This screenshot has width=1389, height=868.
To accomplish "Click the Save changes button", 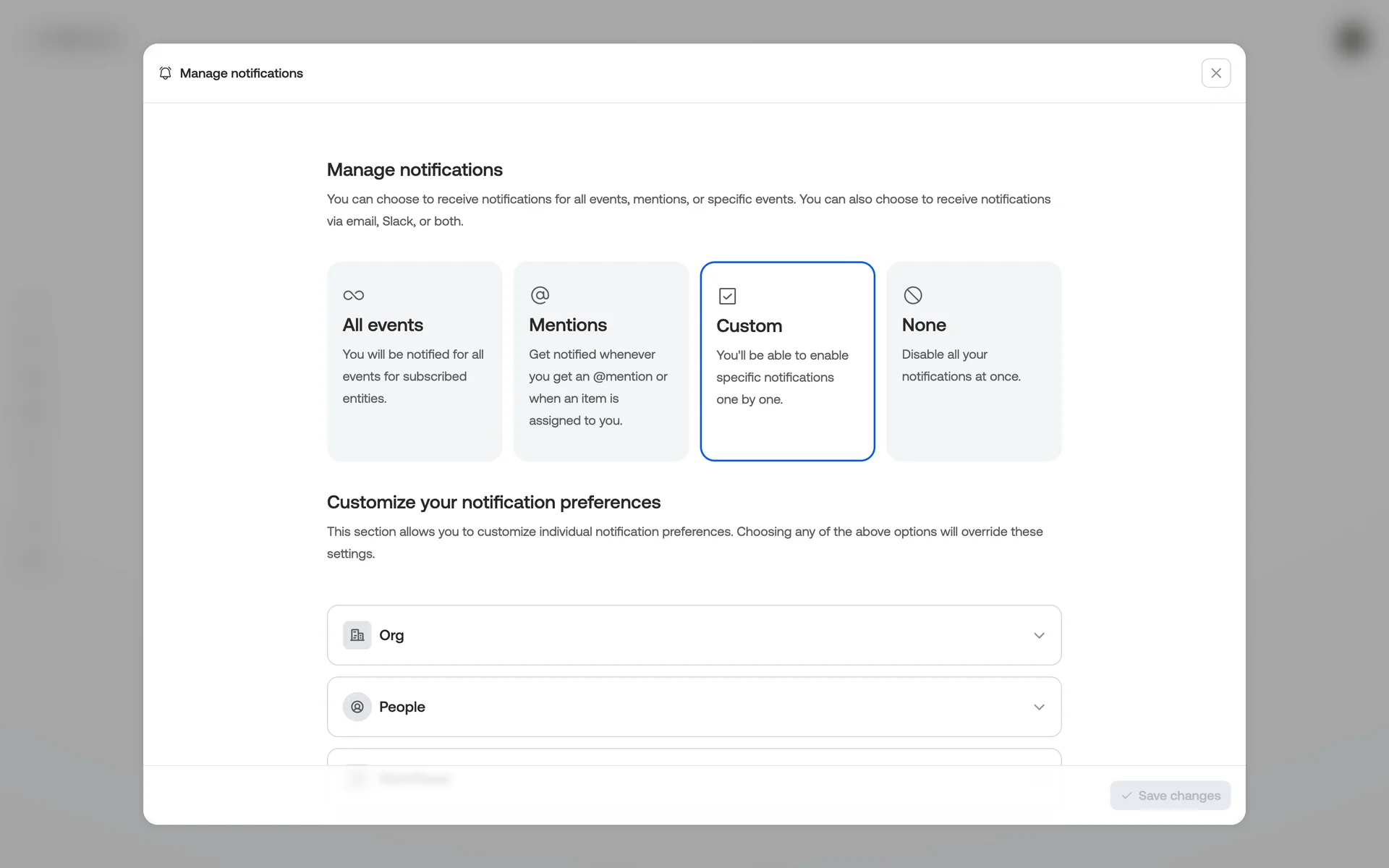I will coord(1170,796).
